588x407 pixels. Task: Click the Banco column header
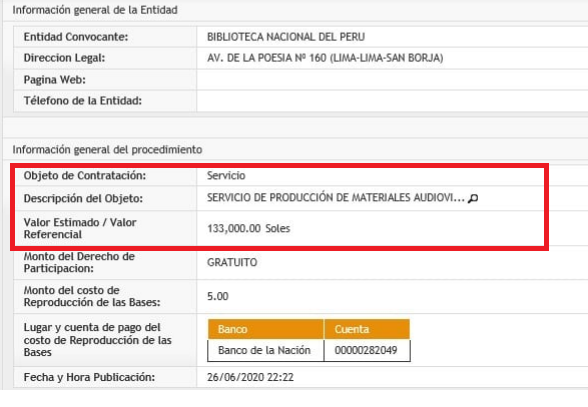point(266,329)
